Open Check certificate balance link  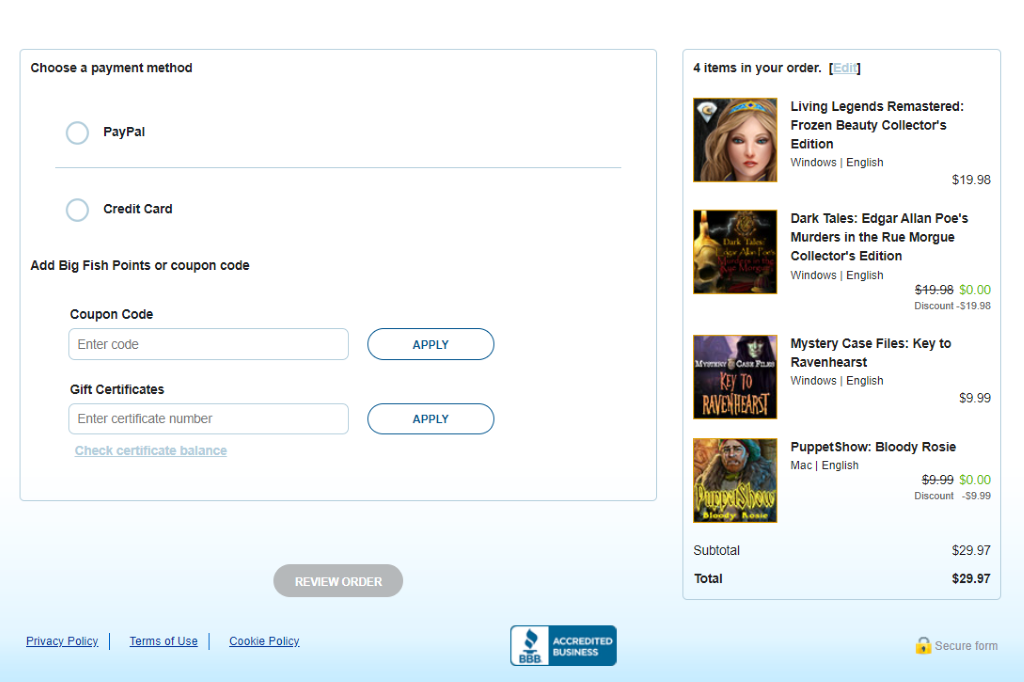[151, 451]
